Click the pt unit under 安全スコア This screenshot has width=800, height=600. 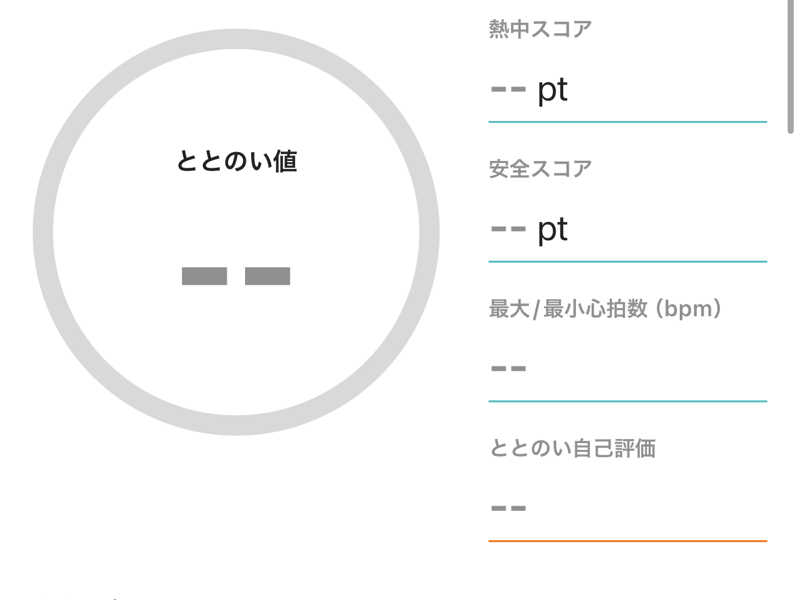tap(553, 229)
